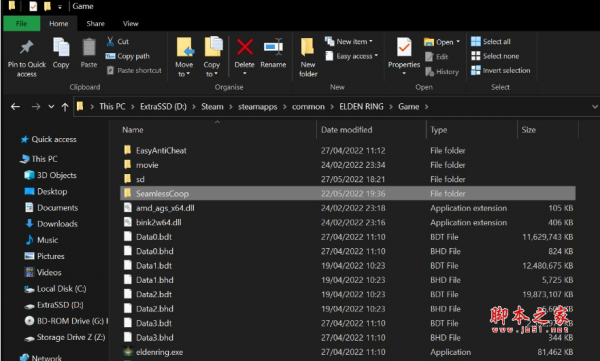Select Quick access in the sidebar
The image size is (600, 361).
[49, 139]
